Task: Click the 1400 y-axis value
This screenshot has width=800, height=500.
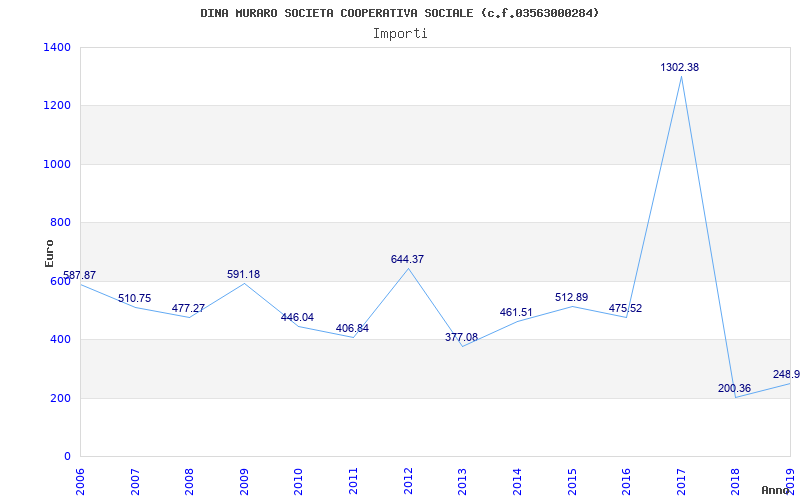Action: [x=57, y=47]
